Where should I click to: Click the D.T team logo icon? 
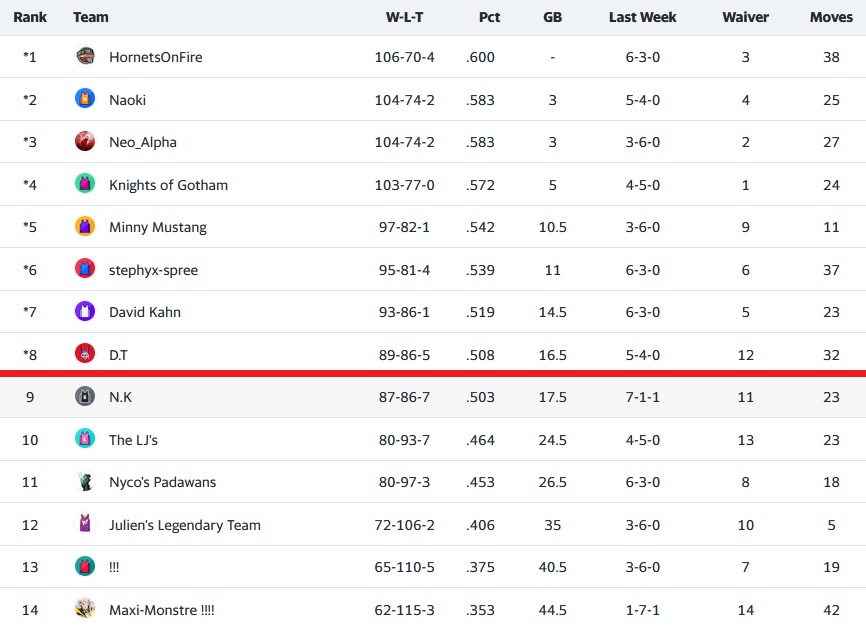[x=85, y=354]
